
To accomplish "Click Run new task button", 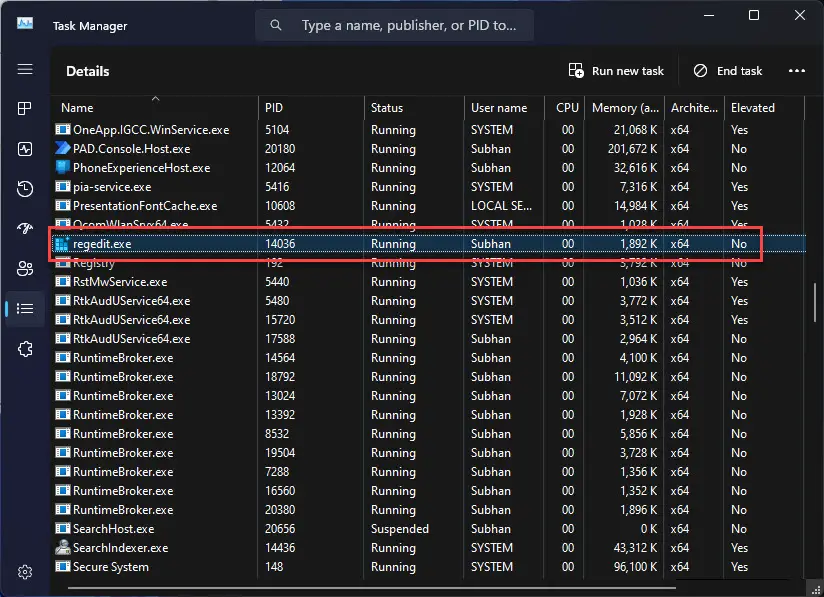I will tap(616, 71).
